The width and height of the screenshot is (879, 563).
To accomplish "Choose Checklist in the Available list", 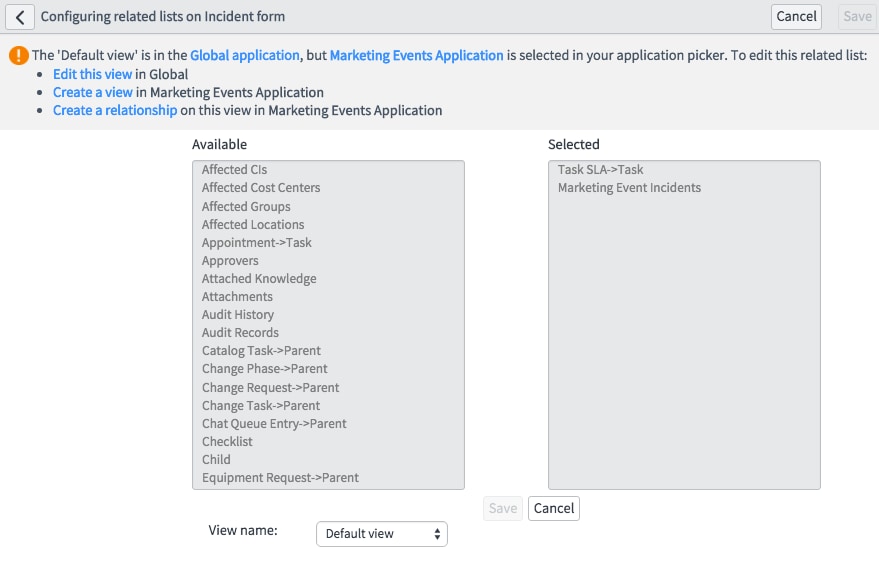I will 227,442.
